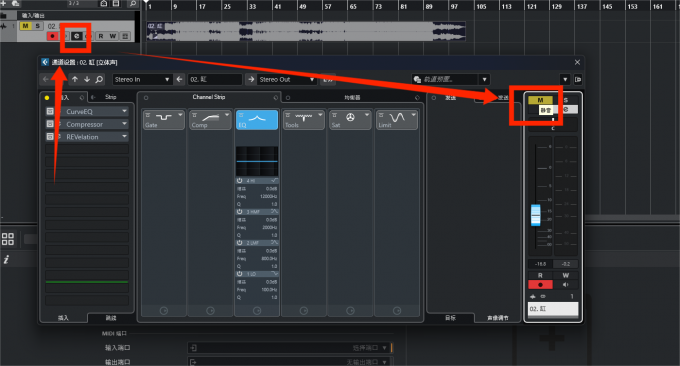Open the Stereo Out output routing dropdown

click(x=287, y=79)
